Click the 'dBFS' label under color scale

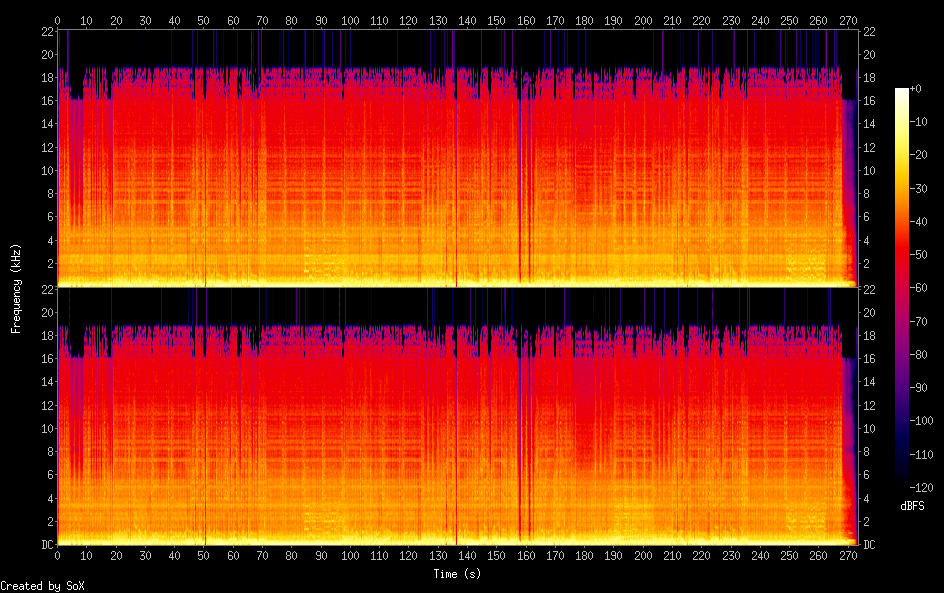click(x=911, y=506)
